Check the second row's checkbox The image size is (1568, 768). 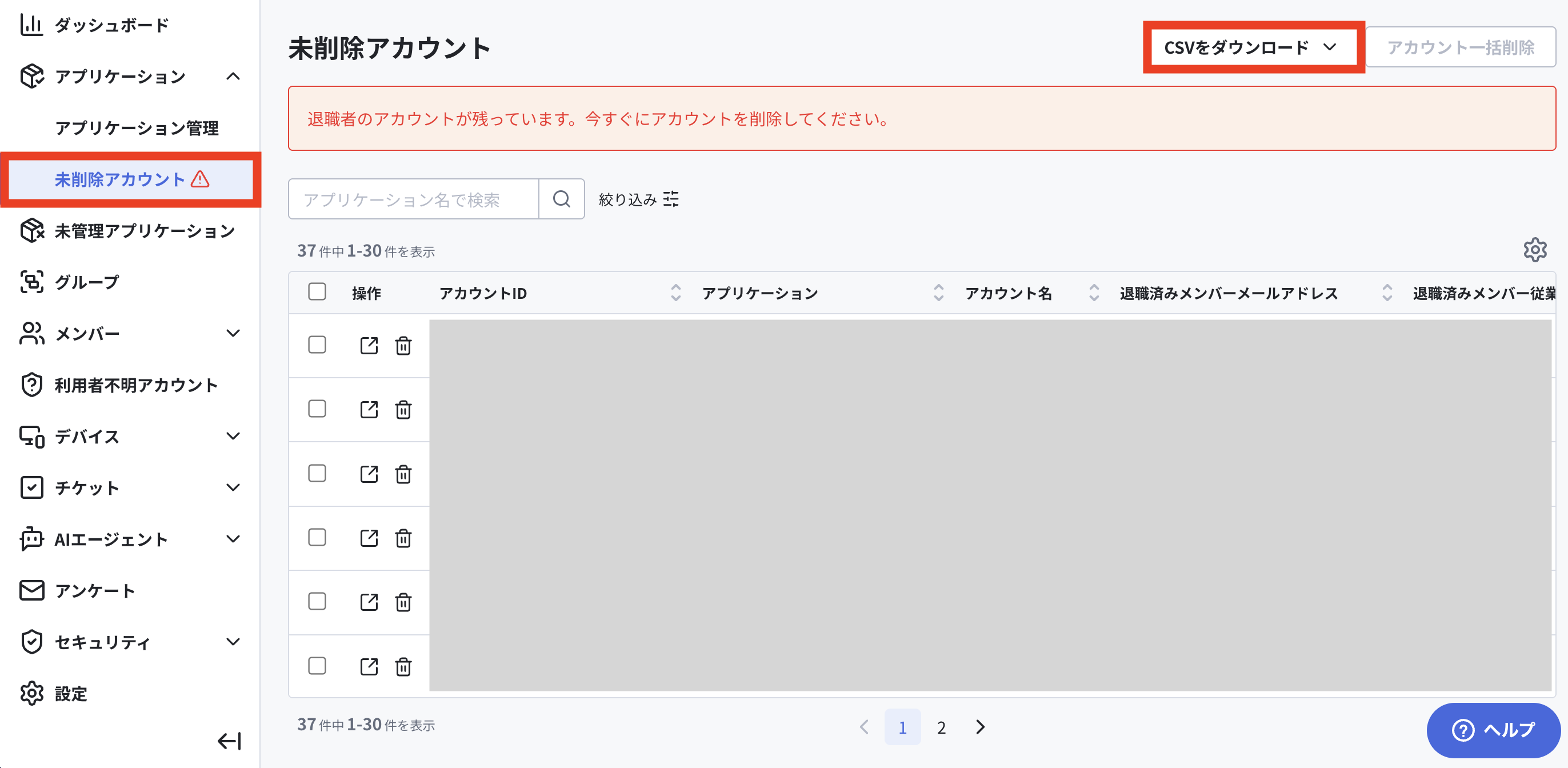coord(317,409)
